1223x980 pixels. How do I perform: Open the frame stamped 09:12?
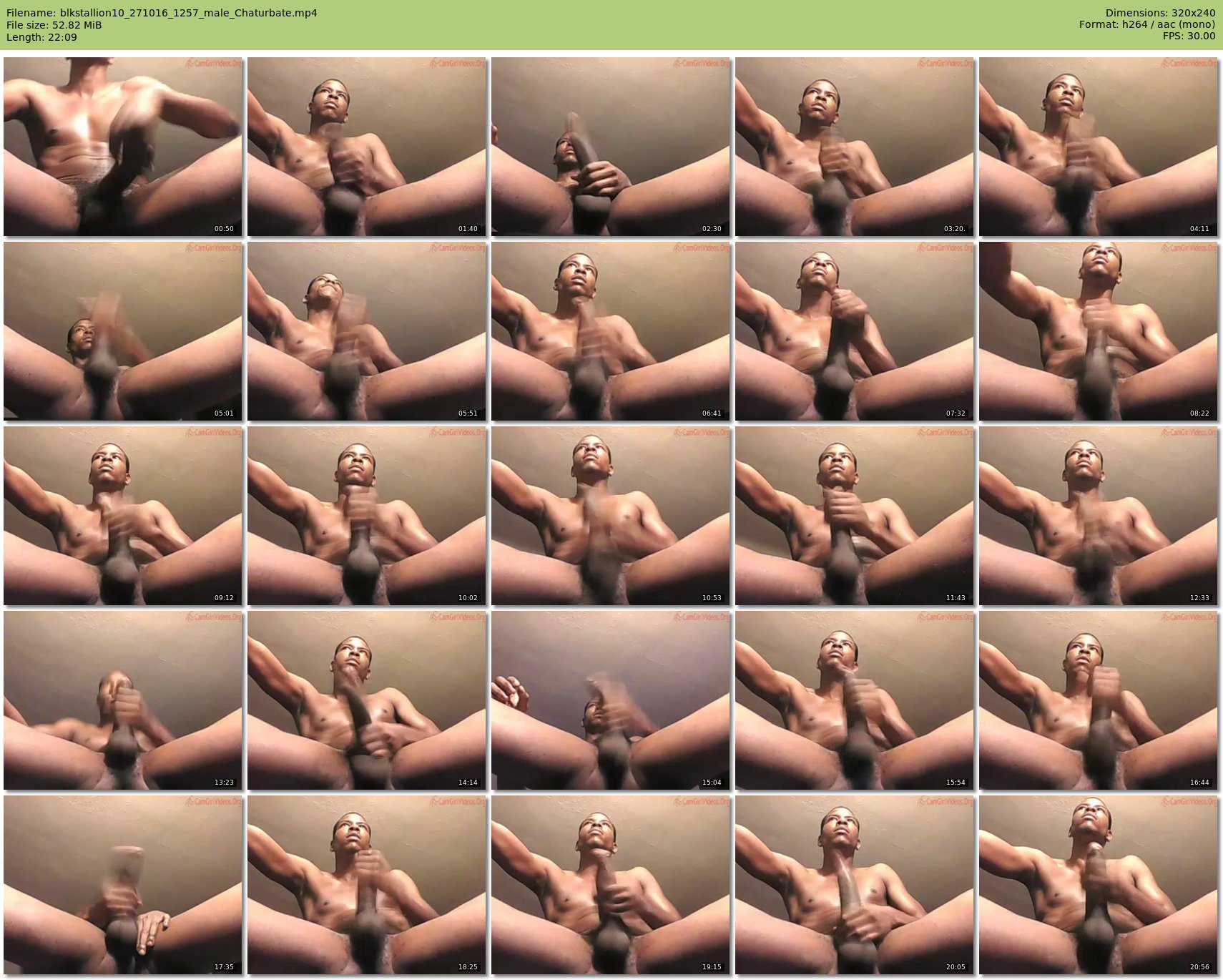[123, 516]
